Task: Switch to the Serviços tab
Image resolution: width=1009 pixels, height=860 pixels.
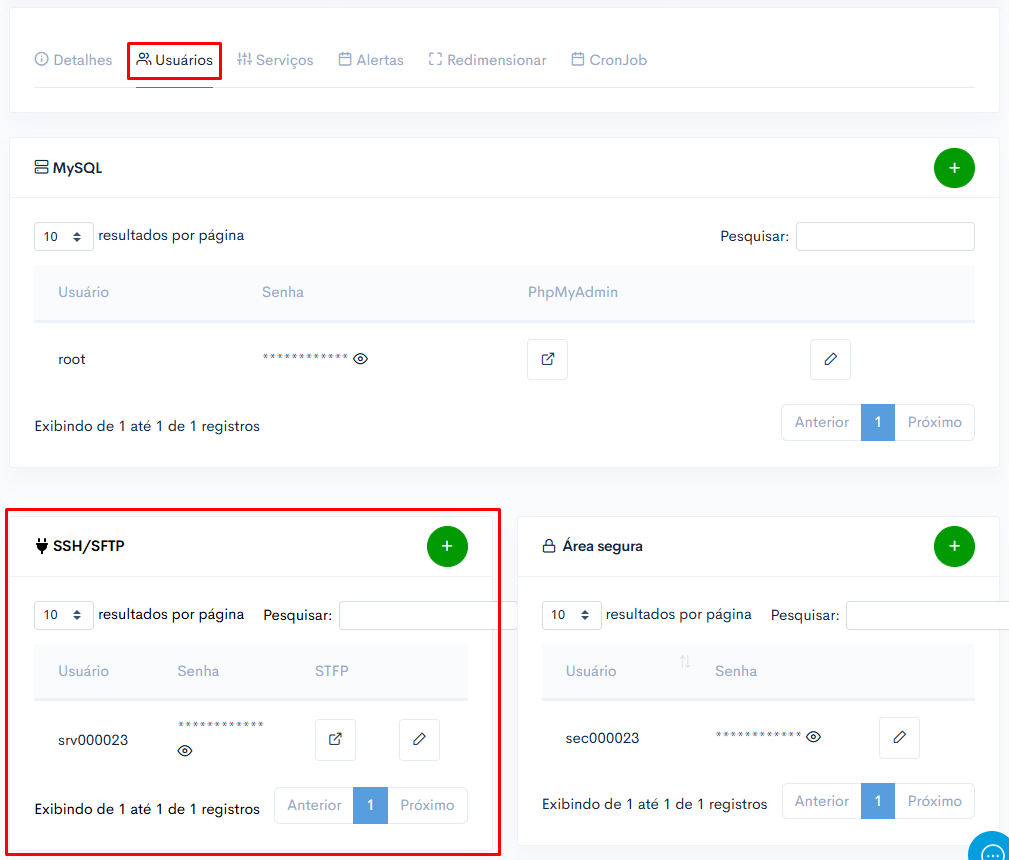Action: pyautogui.click(x=275, y=60)
